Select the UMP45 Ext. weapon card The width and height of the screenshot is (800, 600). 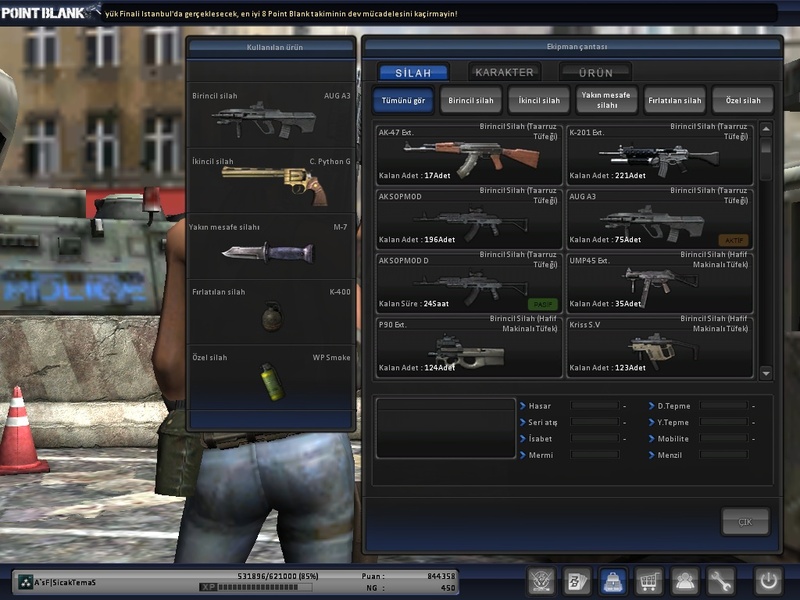click(x=659, y=282)
